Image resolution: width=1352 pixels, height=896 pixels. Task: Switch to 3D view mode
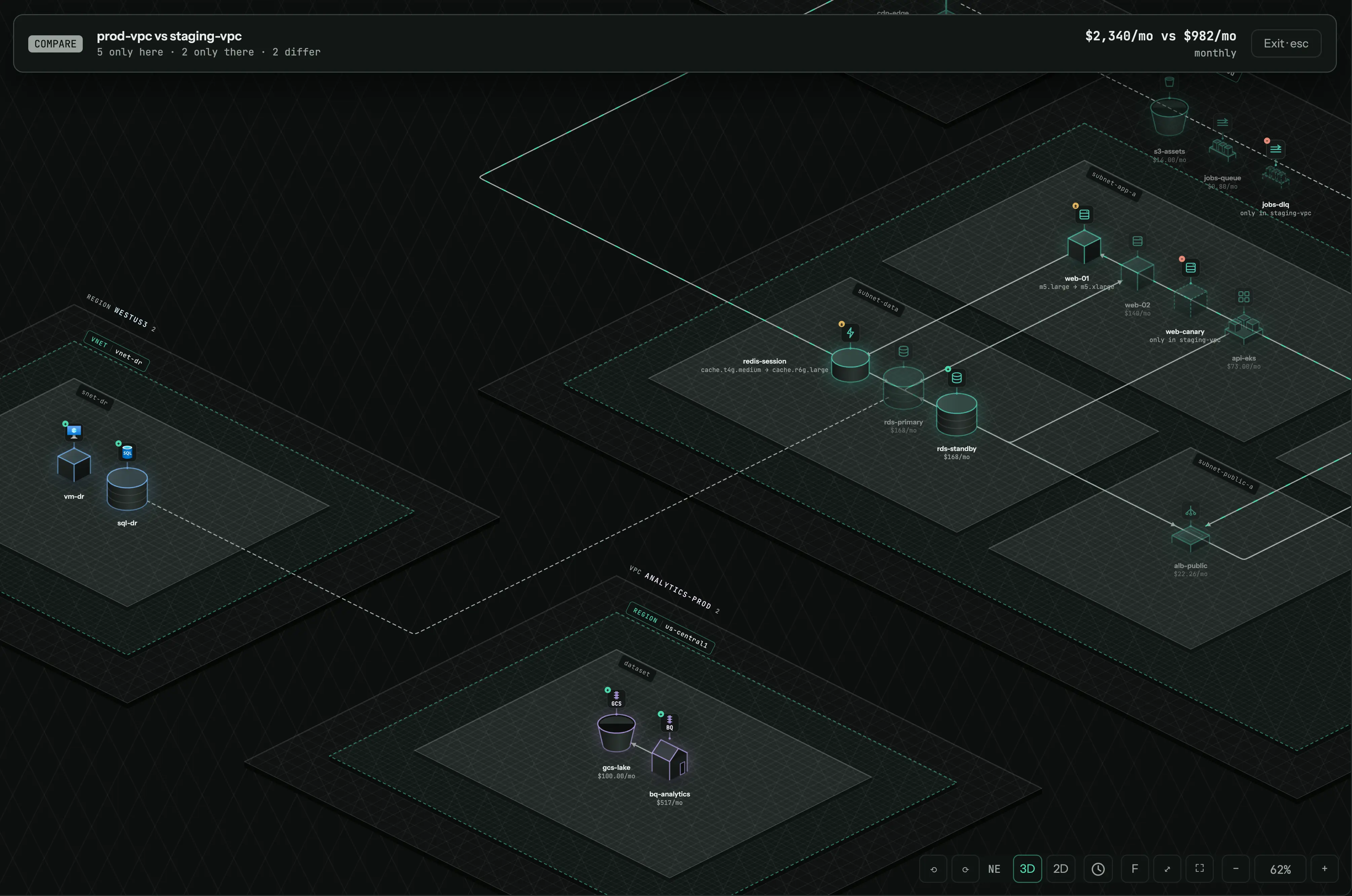[1027, 868]
